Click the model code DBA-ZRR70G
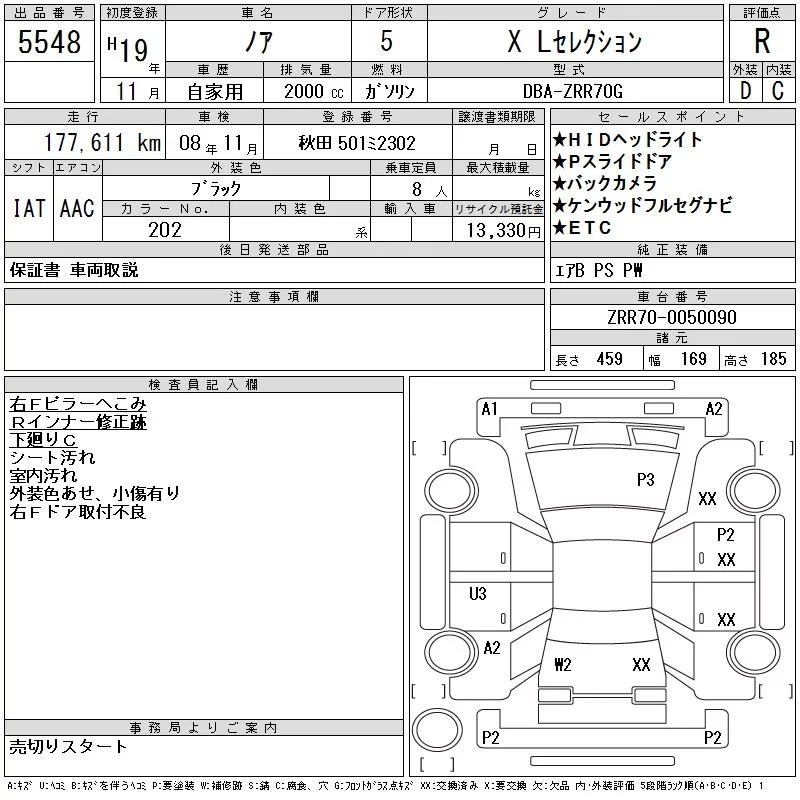The image size is (800, 800). tap(574, 91)
